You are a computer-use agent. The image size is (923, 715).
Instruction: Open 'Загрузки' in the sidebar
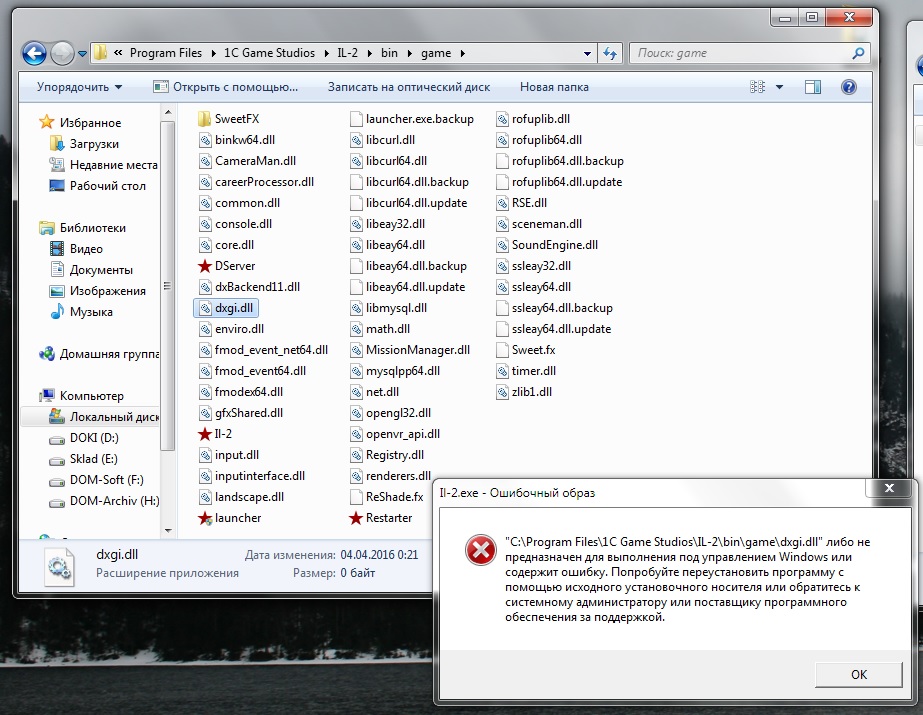click(x=94, y=144)
